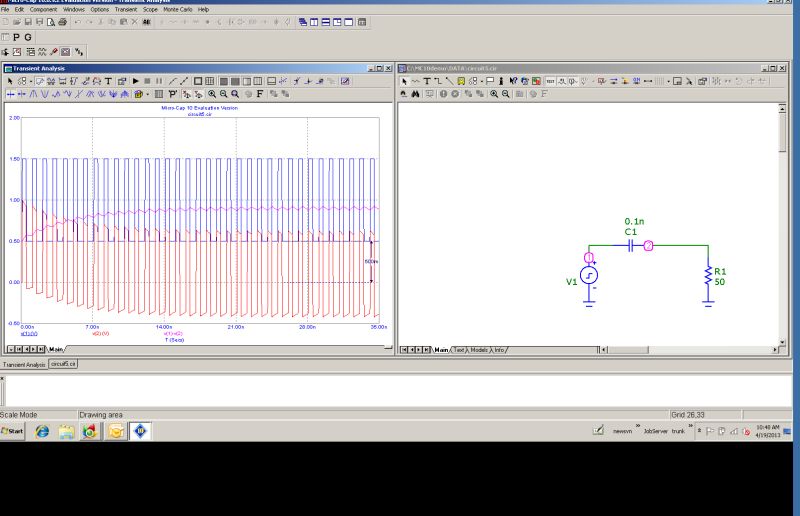Select Main tab in Transient Analysis window
The image size is (800, 516).
click(x=56, y=350)
